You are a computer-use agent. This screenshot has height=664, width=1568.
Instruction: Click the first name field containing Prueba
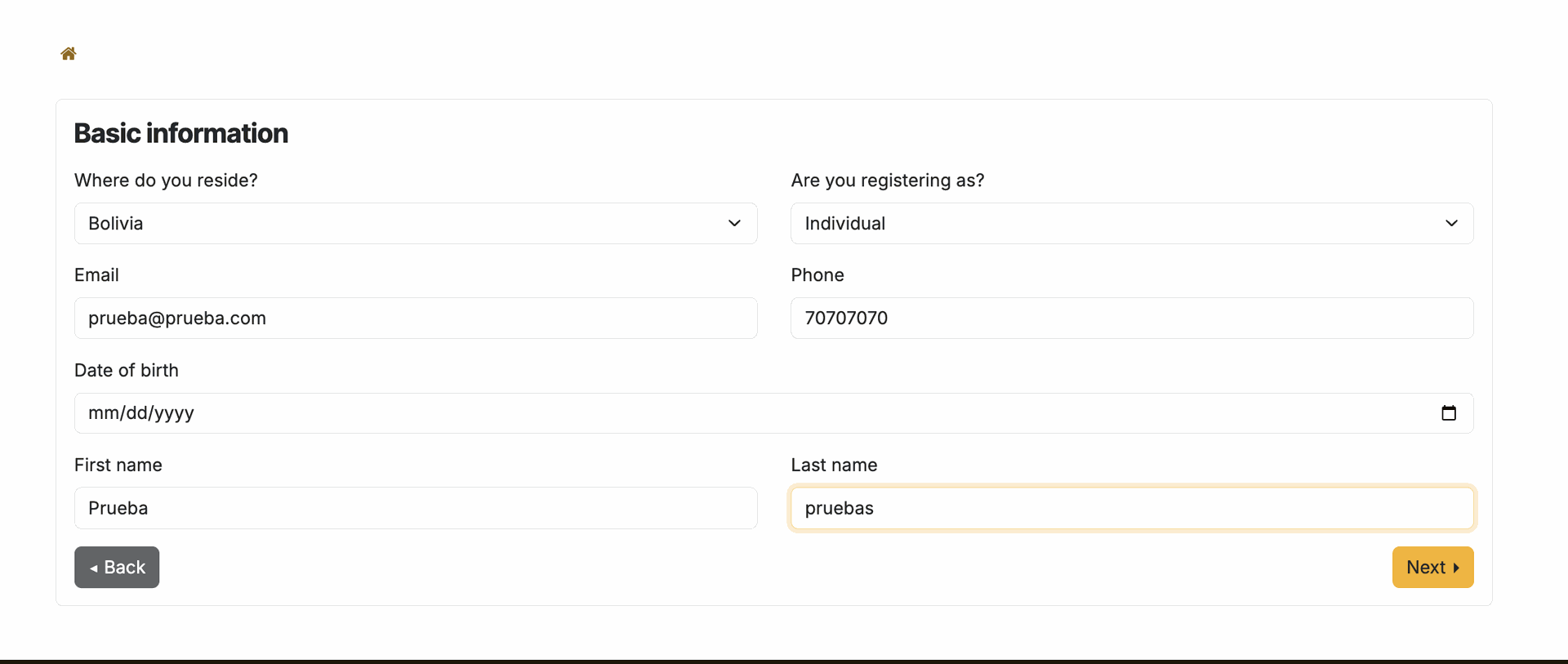pos(415,508)
